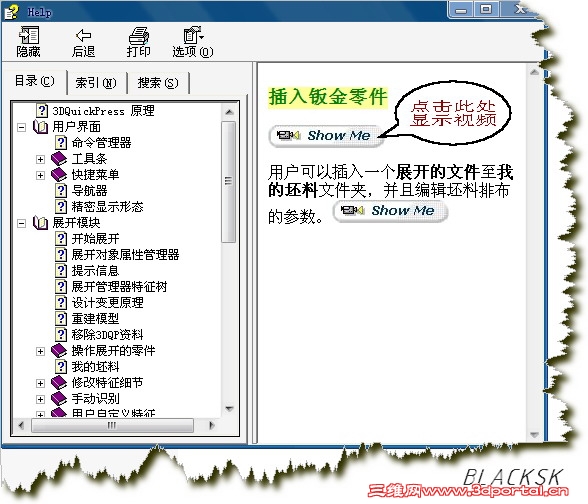588x504 pixels.
Task: Go back with the 后退 arrow icon
Action: click(83, 36)
